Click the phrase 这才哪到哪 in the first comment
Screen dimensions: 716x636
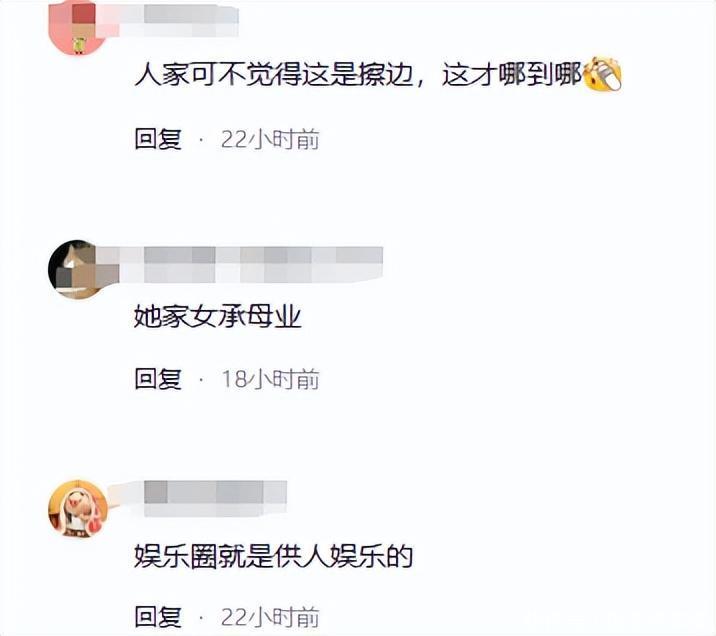coord(512,75)
